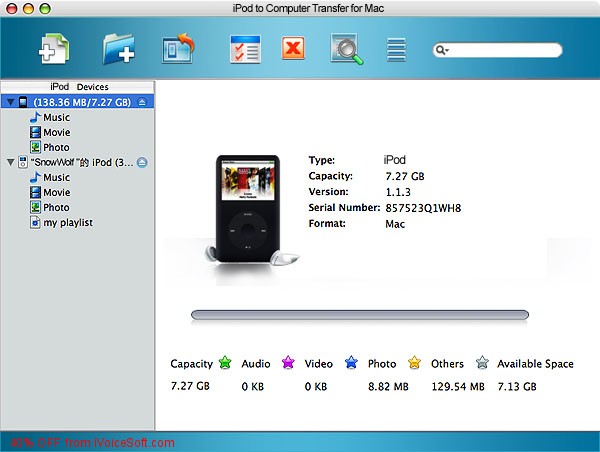Click the black iPod device image
Screen dimensions: 600x452
[248, 209]
